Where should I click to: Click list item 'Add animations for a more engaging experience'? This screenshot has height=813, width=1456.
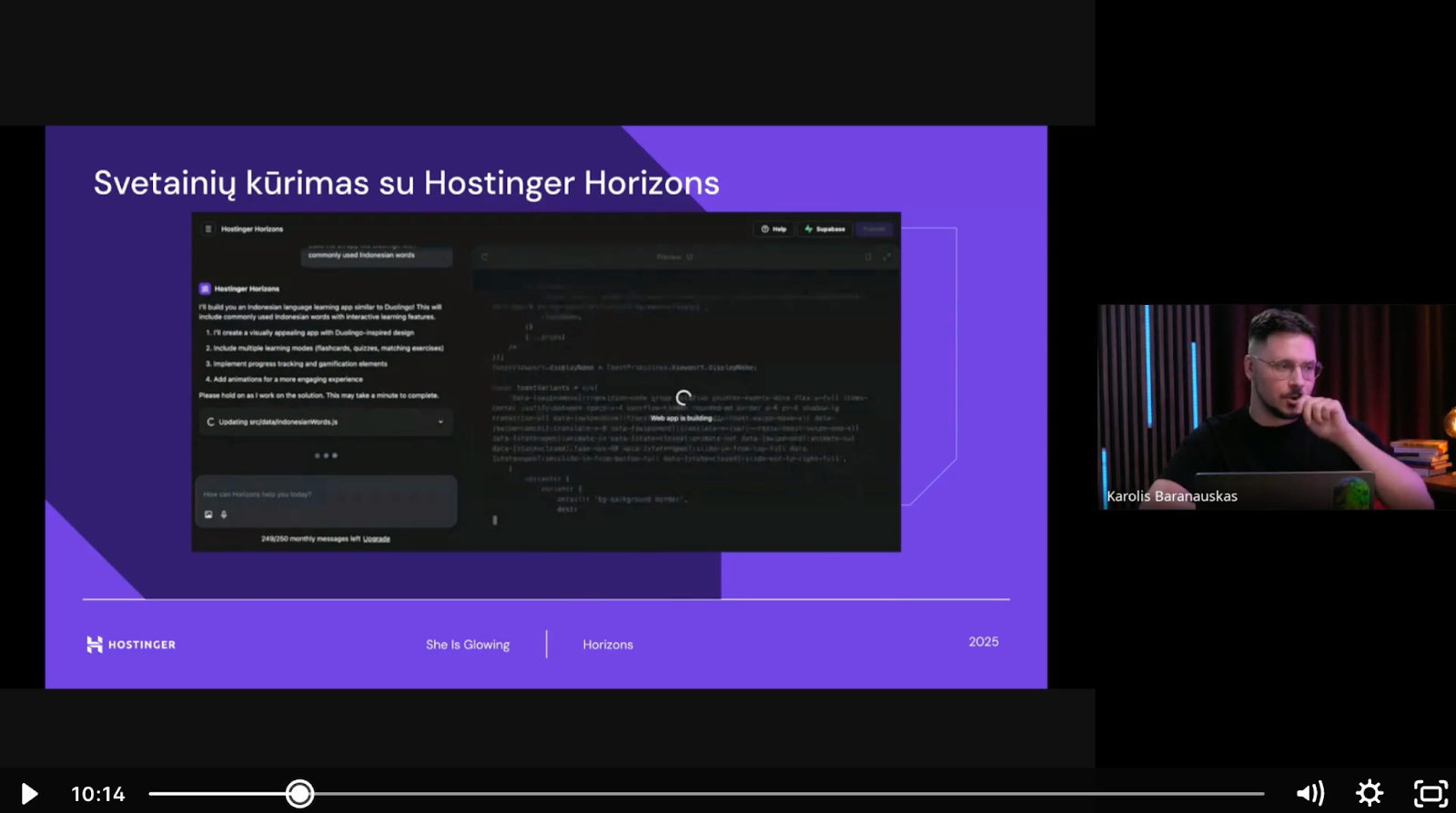(x=284, y=380)
